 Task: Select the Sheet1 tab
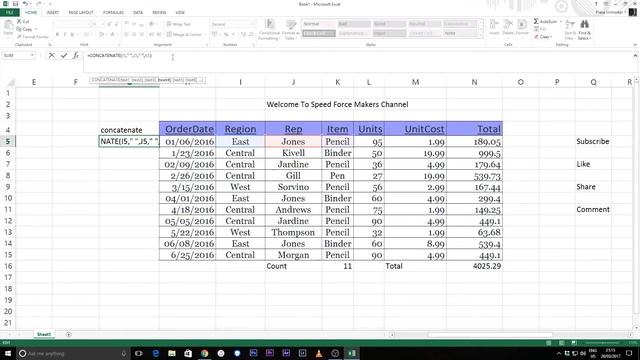click(44, 334)
